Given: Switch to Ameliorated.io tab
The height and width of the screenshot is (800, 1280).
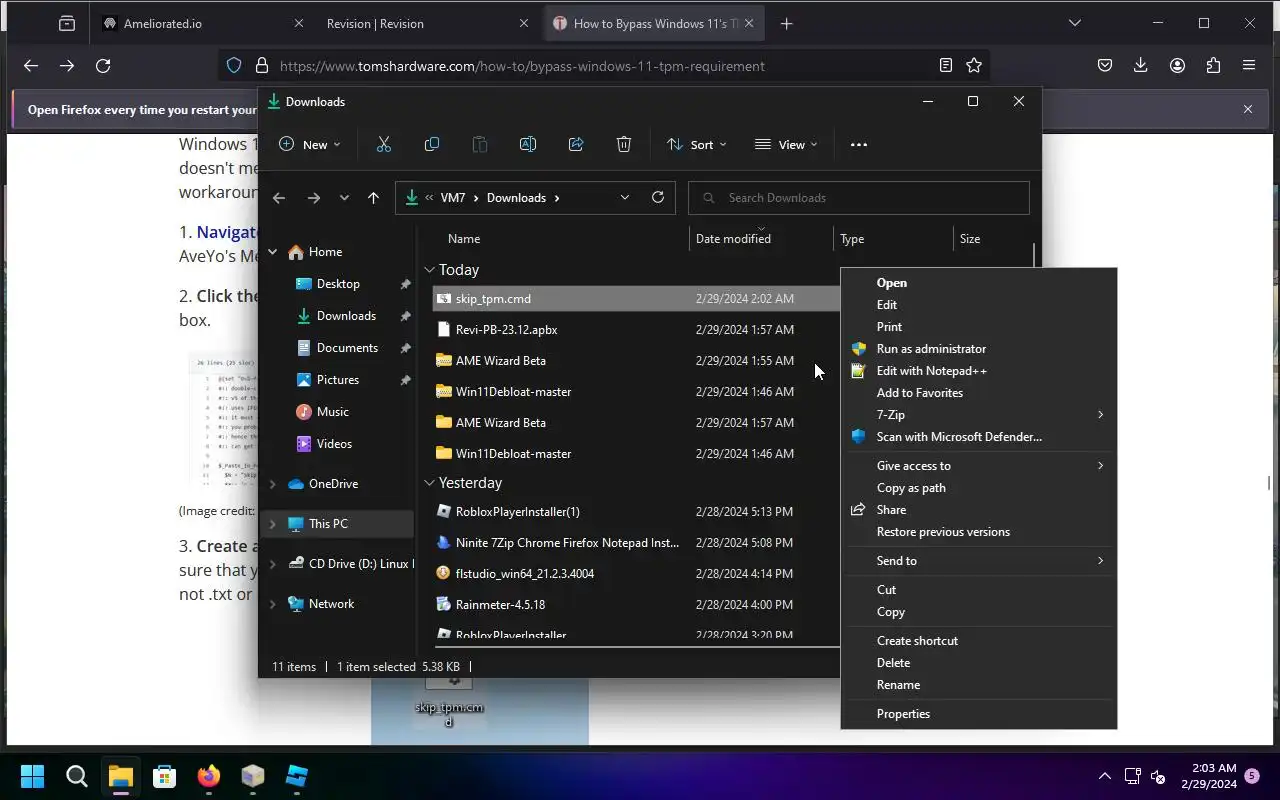Looking at the screenshot, I should pyautogui.click(x=203, y=23).
